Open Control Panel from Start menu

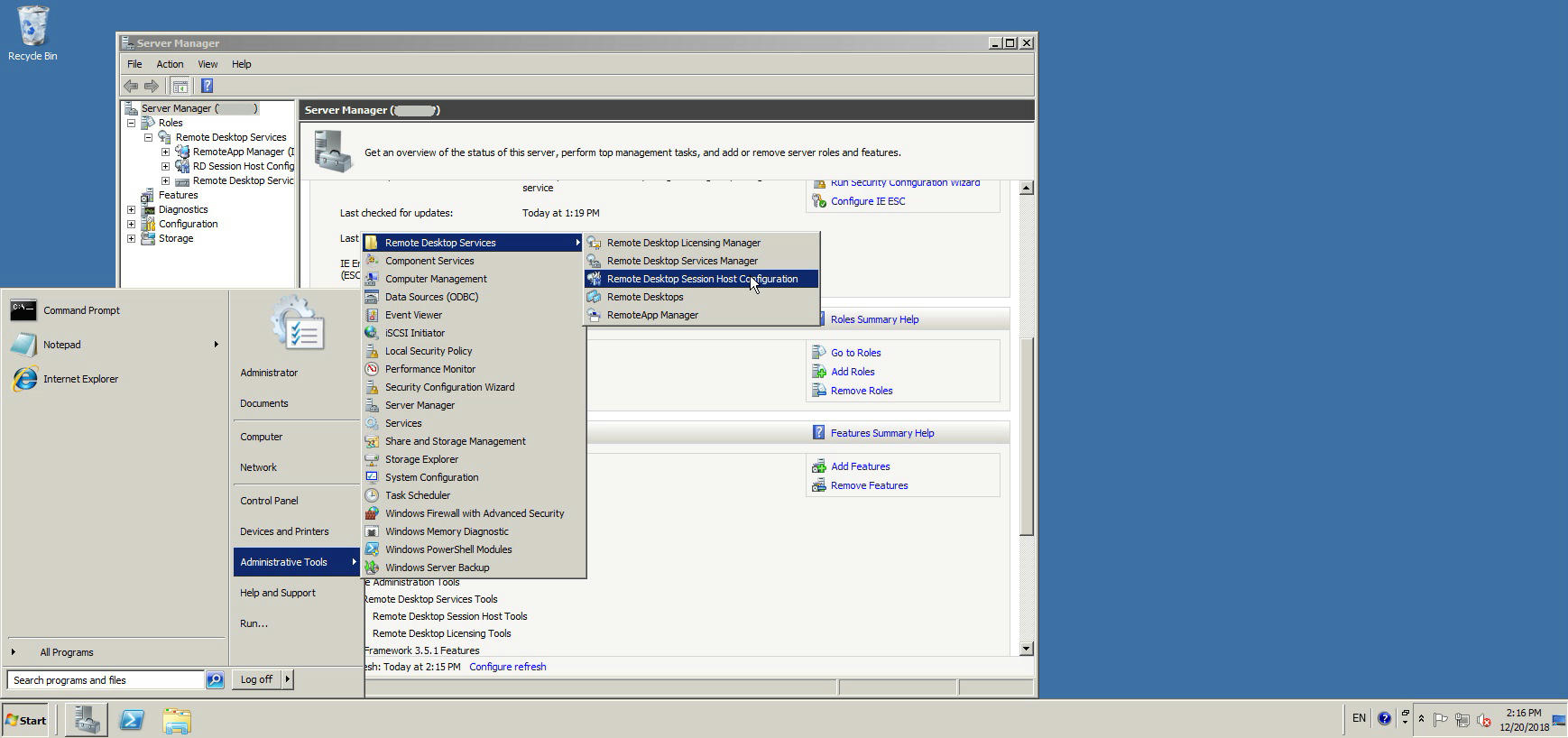tap(269, 501)
